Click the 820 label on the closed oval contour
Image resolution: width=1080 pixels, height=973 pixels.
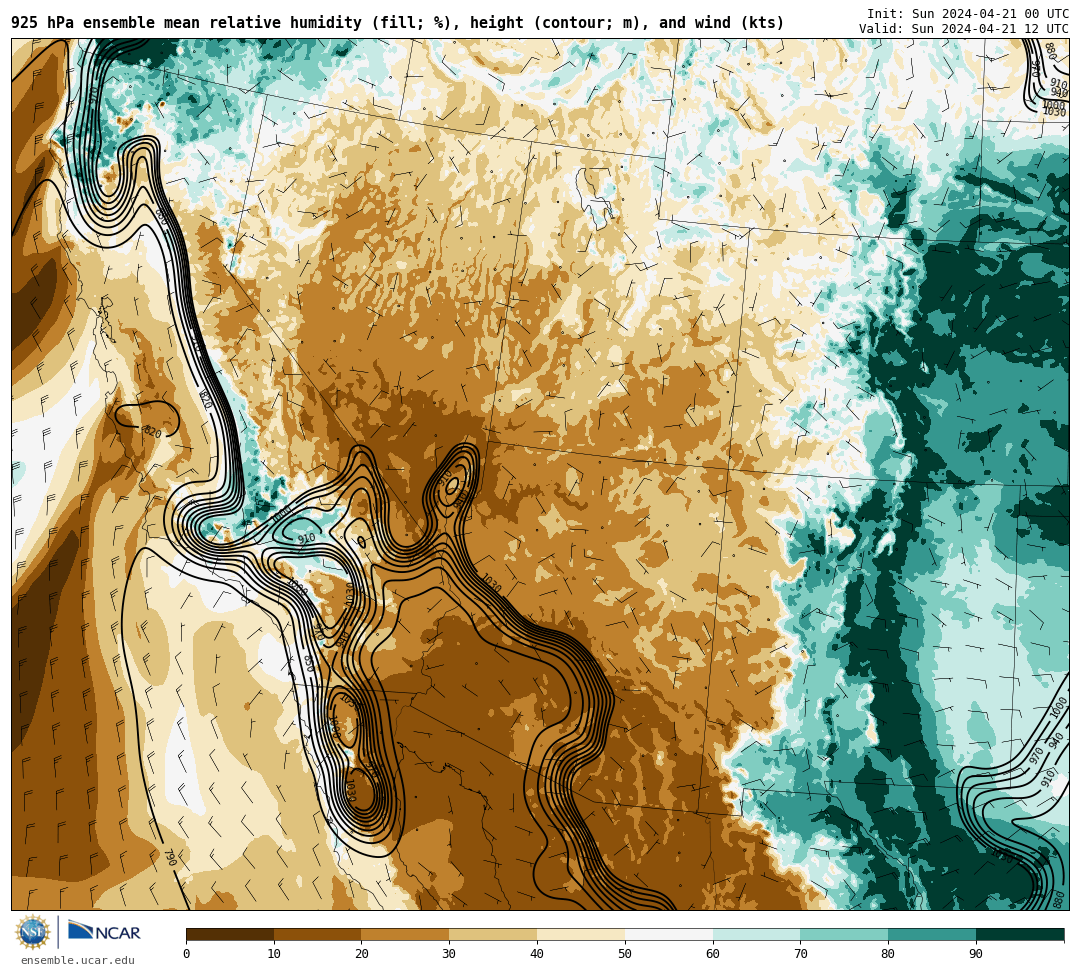tap(152, 432)
